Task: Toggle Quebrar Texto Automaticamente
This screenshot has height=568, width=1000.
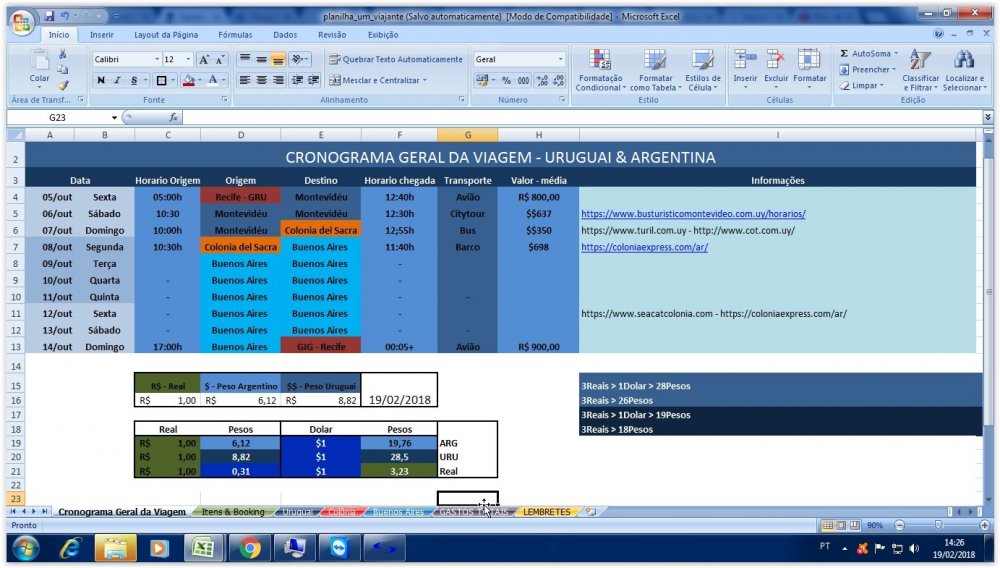Action: tap(396, 59)
